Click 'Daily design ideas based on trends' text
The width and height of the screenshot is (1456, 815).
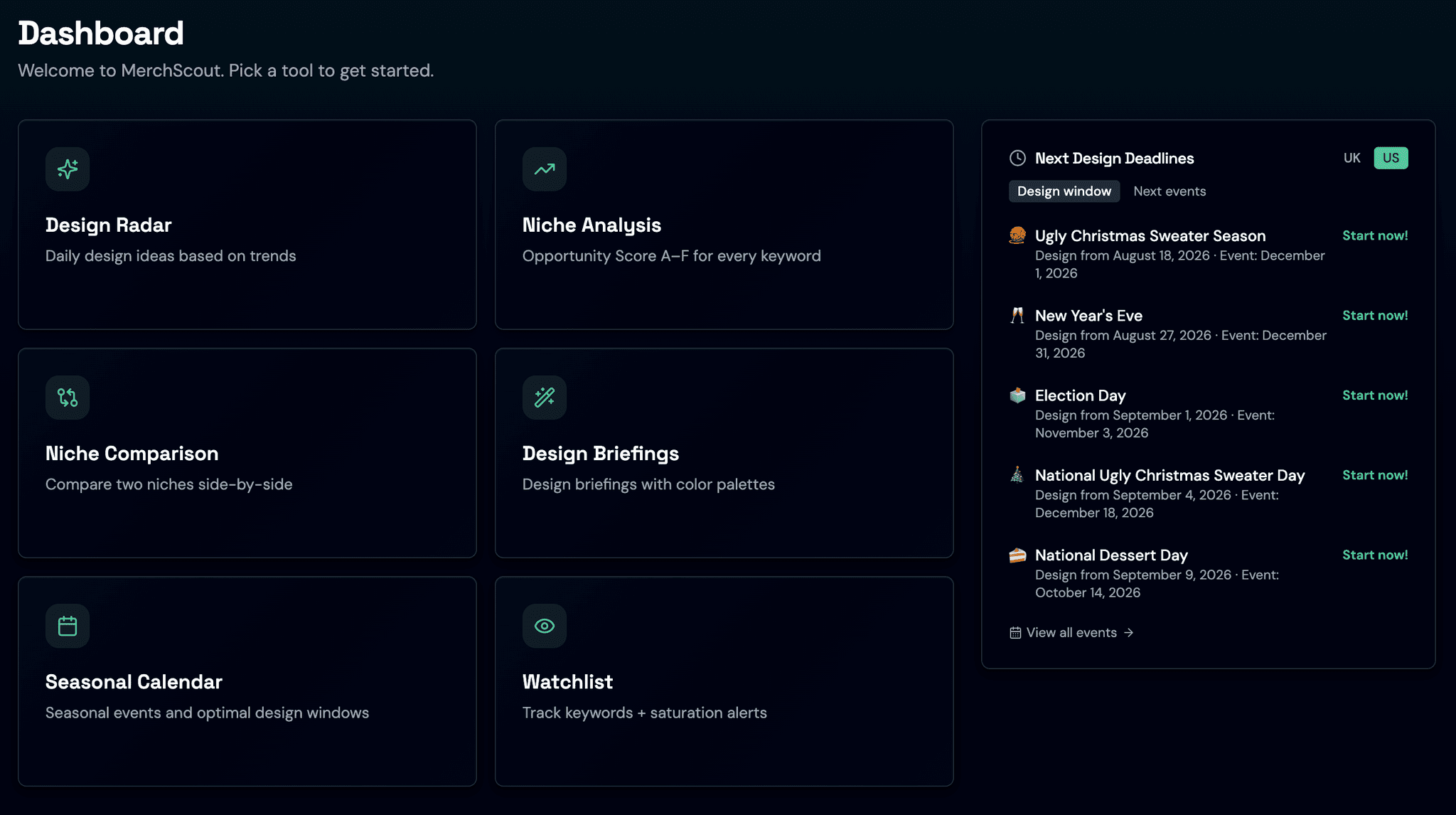click(x=171, y=256)
